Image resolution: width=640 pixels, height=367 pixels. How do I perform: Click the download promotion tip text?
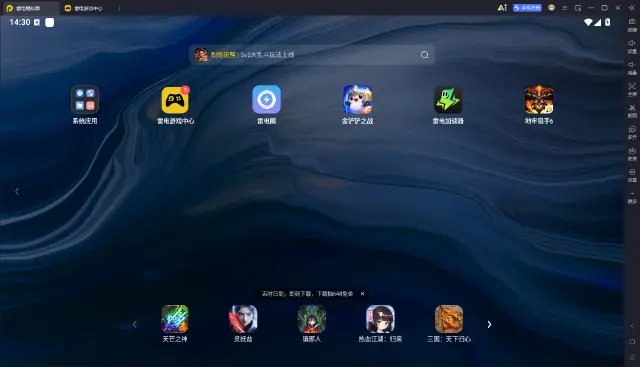click(x=307, y=294)
